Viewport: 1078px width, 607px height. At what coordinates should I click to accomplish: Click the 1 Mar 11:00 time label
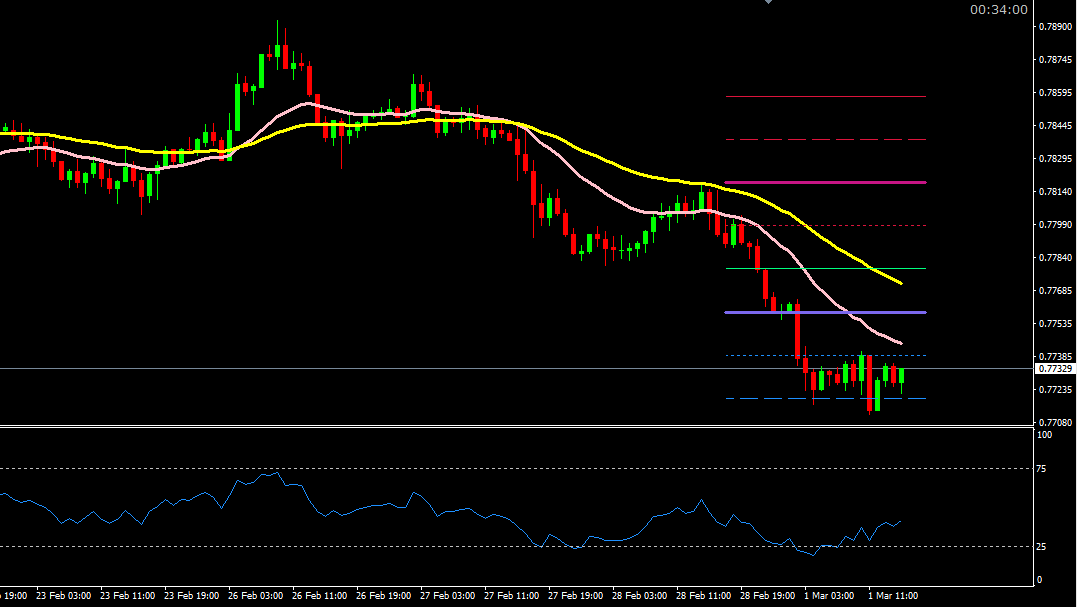click(893, 596)
